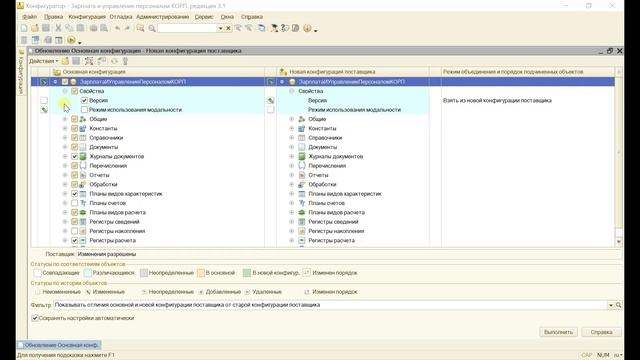Viewport: 640px width, 360px height.
Task: Click the toolbar search input field
Action: (x=187, y=28)
